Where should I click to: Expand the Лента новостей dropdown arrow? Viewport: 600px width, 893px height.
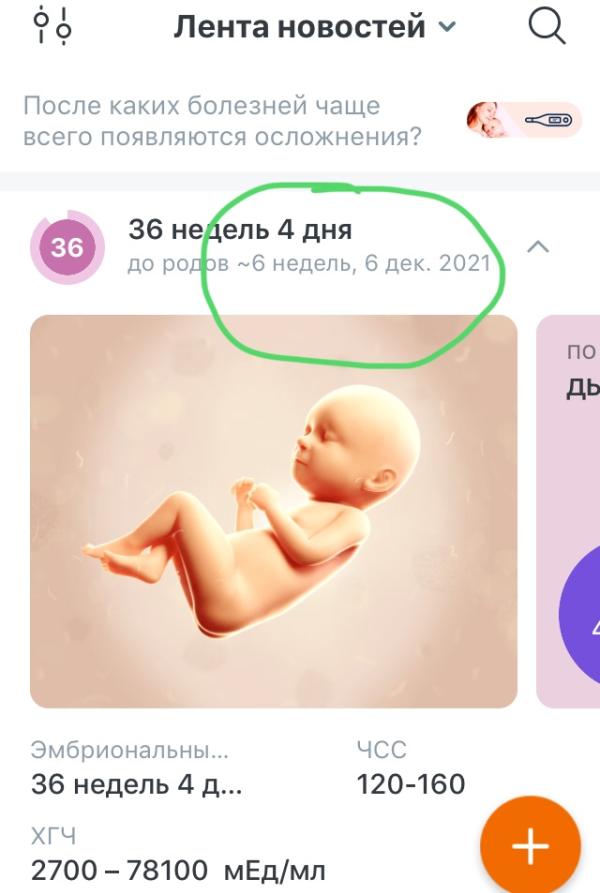point(448,26)
